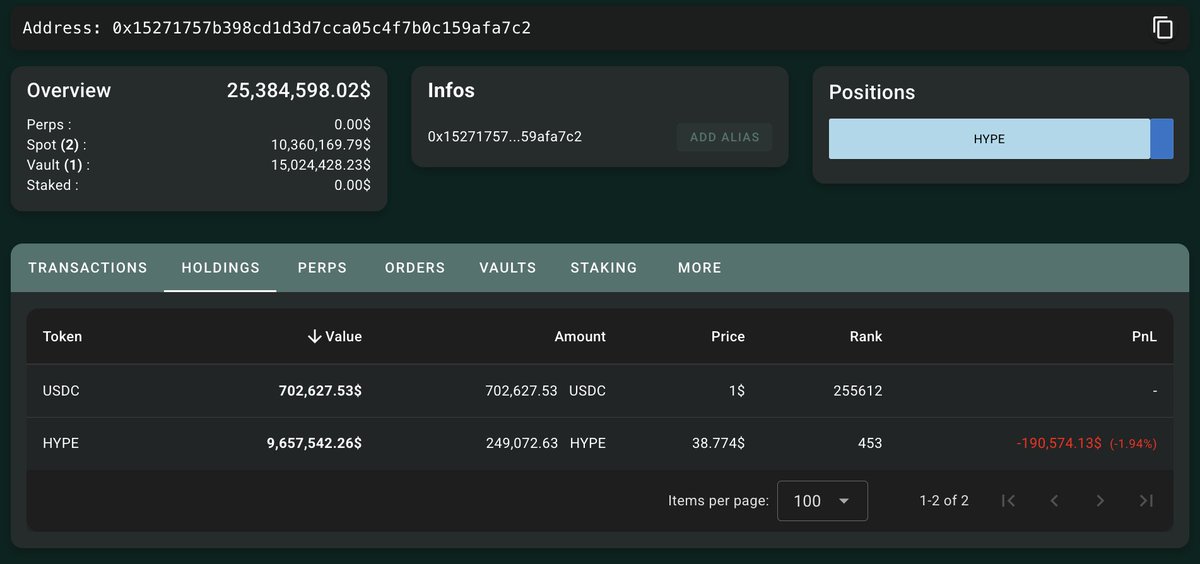Select the Orders tab
Viewport: 1200px width, 564px height.
(415, 268)
